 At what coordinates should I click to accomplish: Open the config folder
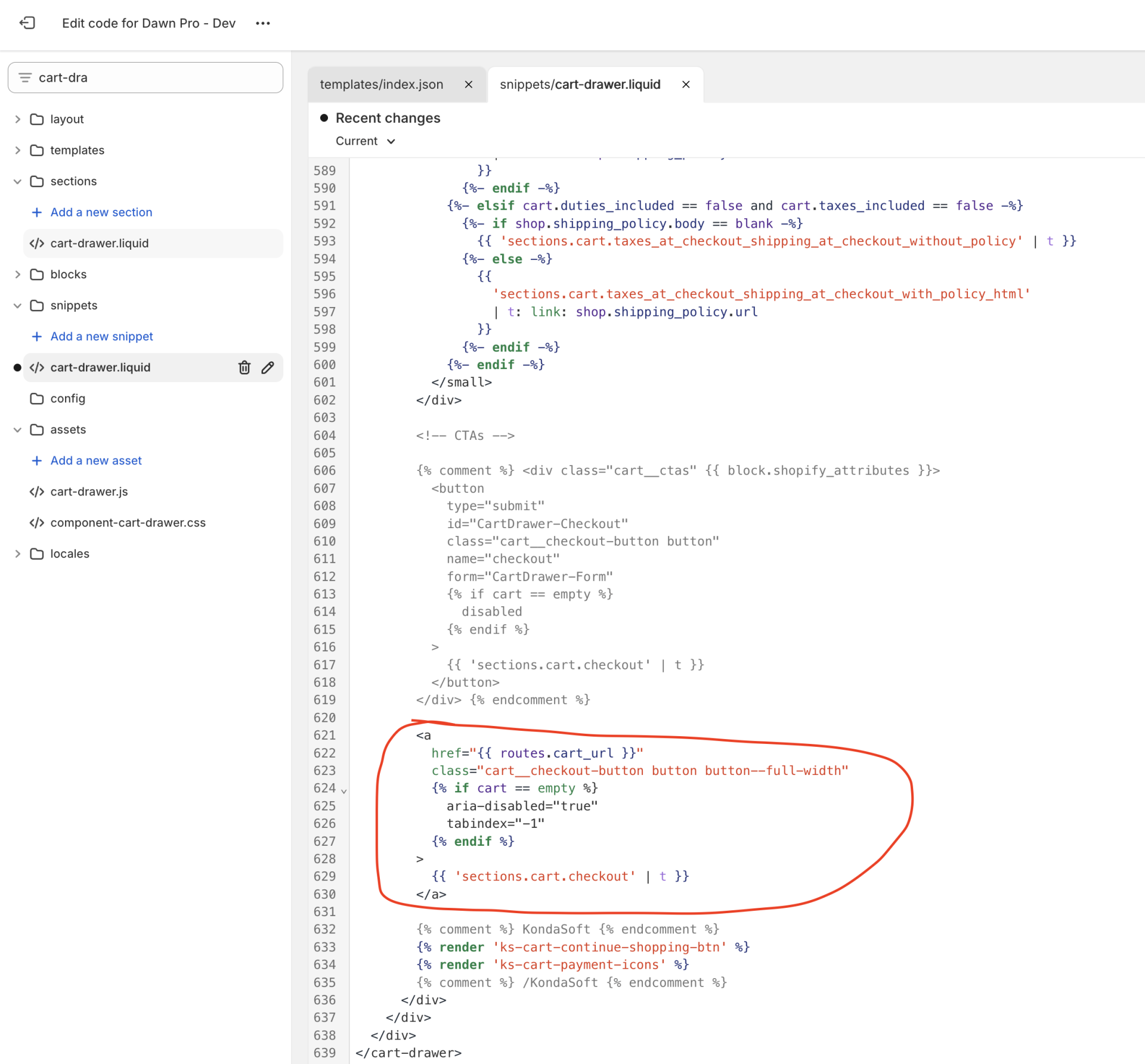coord(68,398)
